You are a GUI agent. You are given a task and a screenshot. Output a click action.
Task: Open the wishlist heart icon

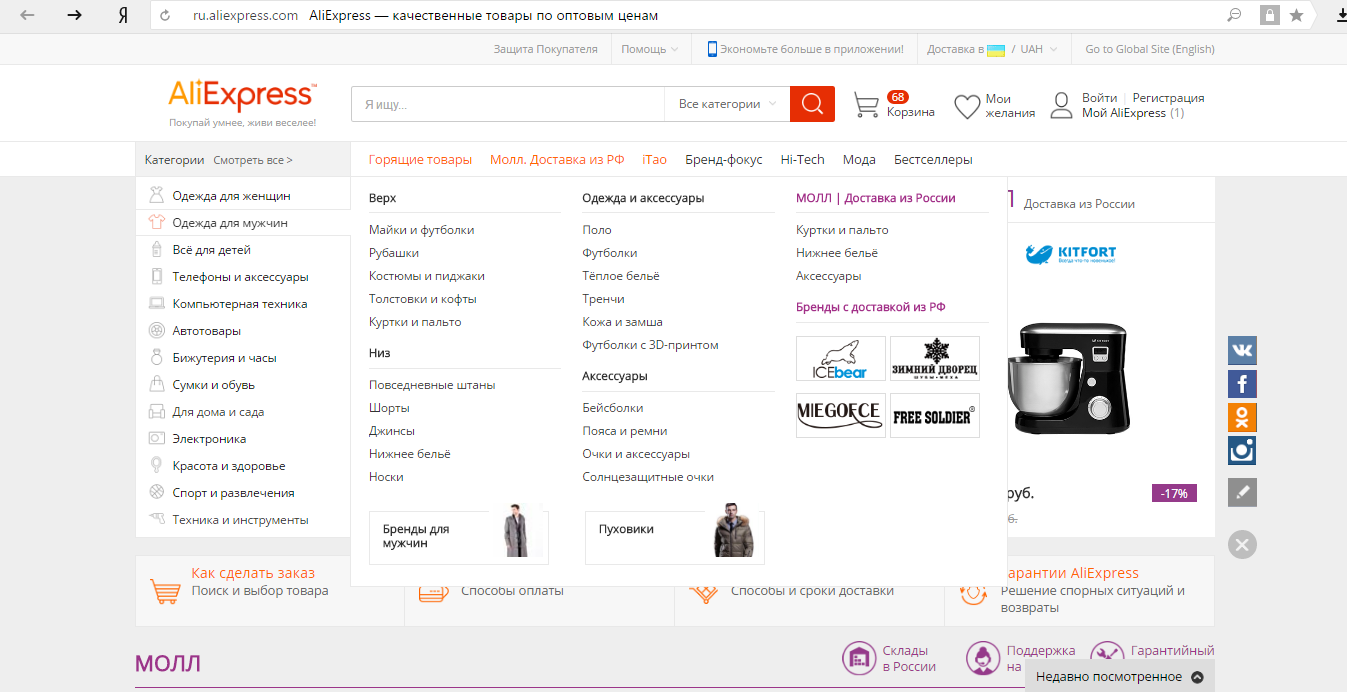(967, 106)
